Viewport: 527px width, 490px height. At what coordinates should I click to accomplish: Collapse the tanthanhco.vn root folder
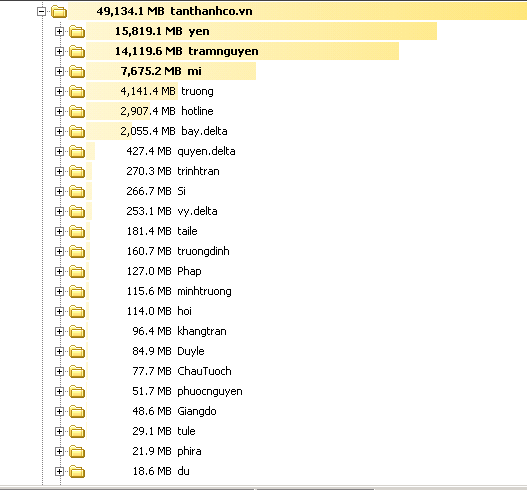click(41, 12)
